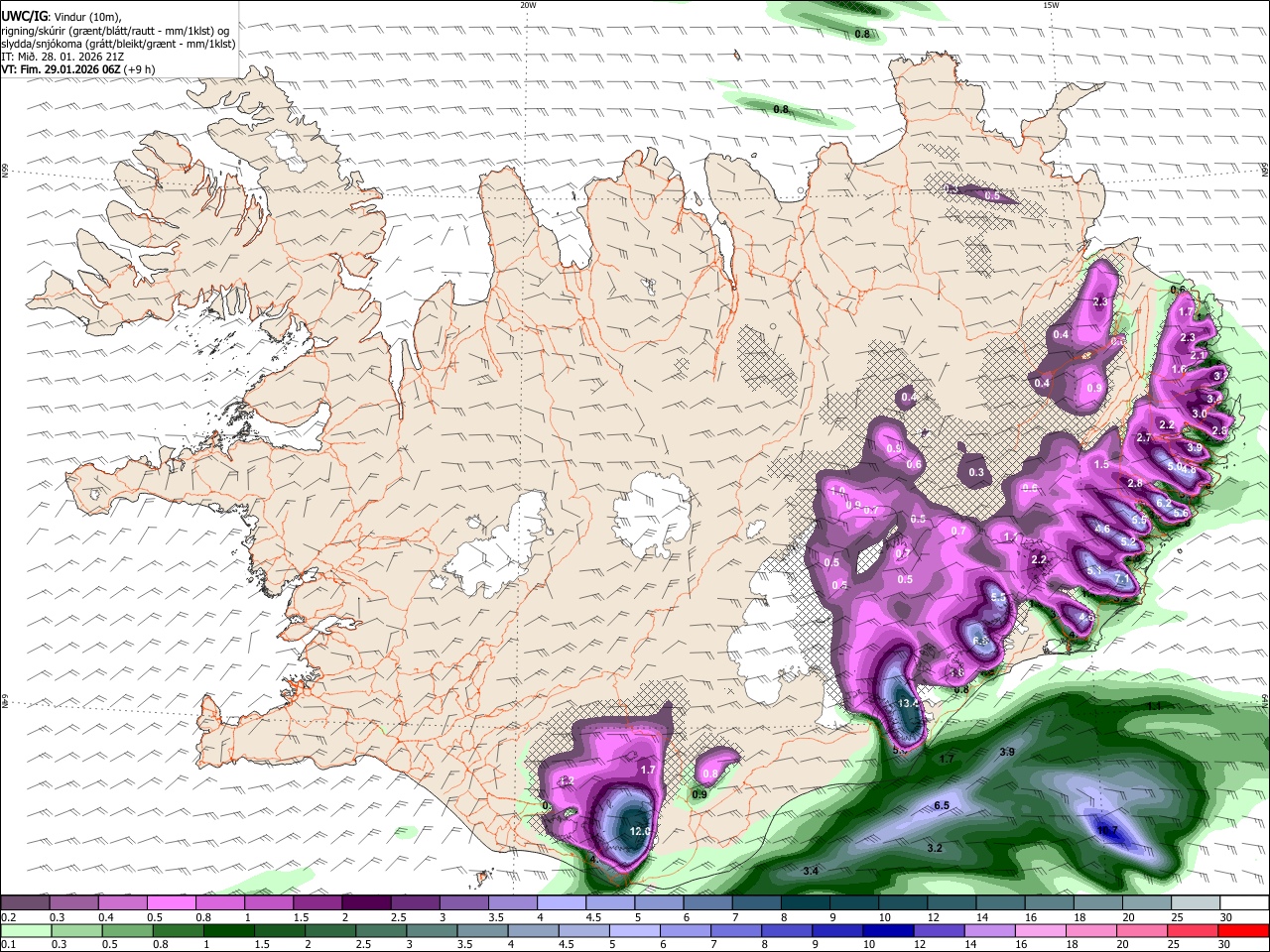The image size is (1270, 952).
Task: Click the 3.2 rain value offshore
Action: click(935, 848)
